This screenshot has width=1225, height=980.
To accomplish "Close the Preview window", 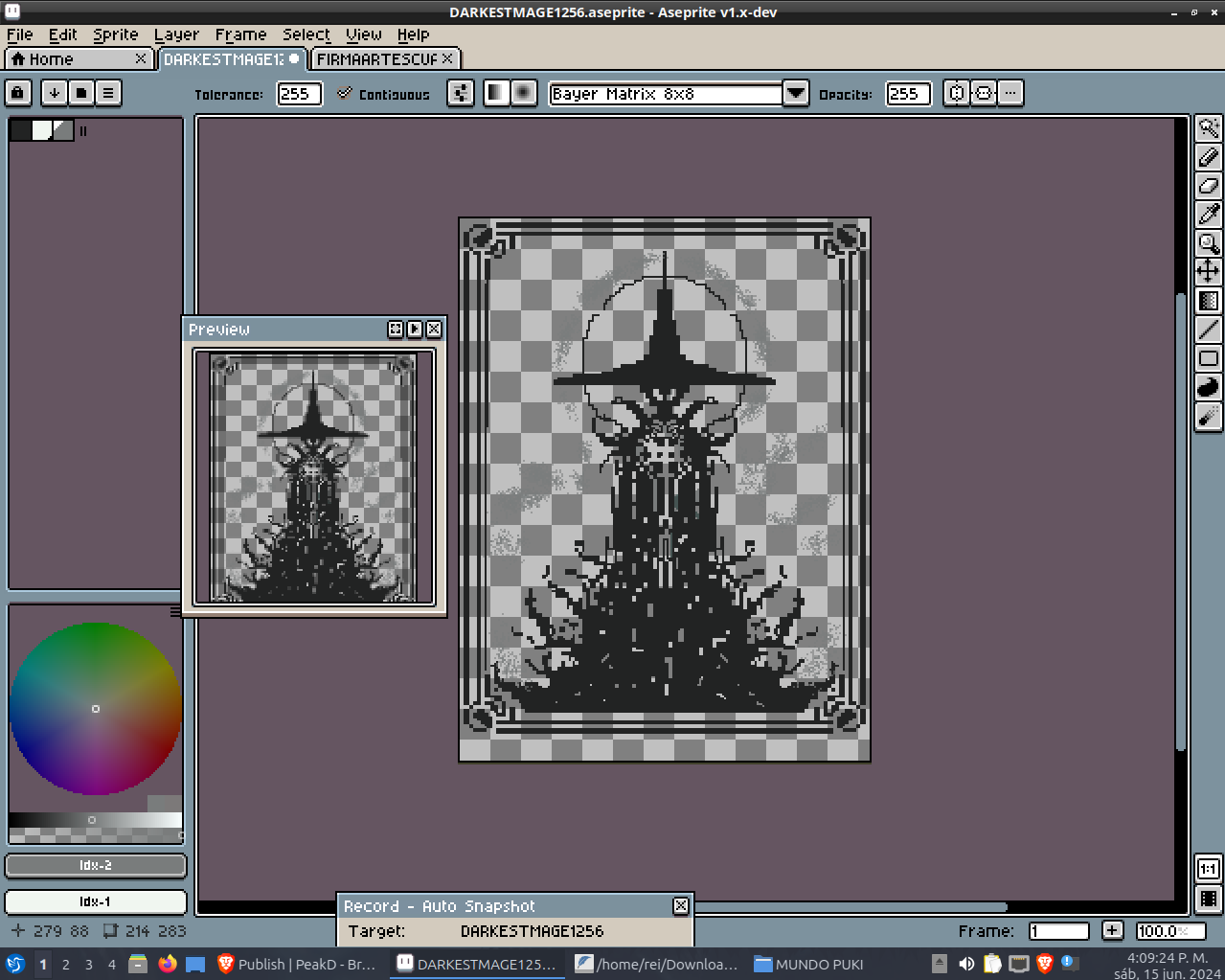I will (434, 330).
